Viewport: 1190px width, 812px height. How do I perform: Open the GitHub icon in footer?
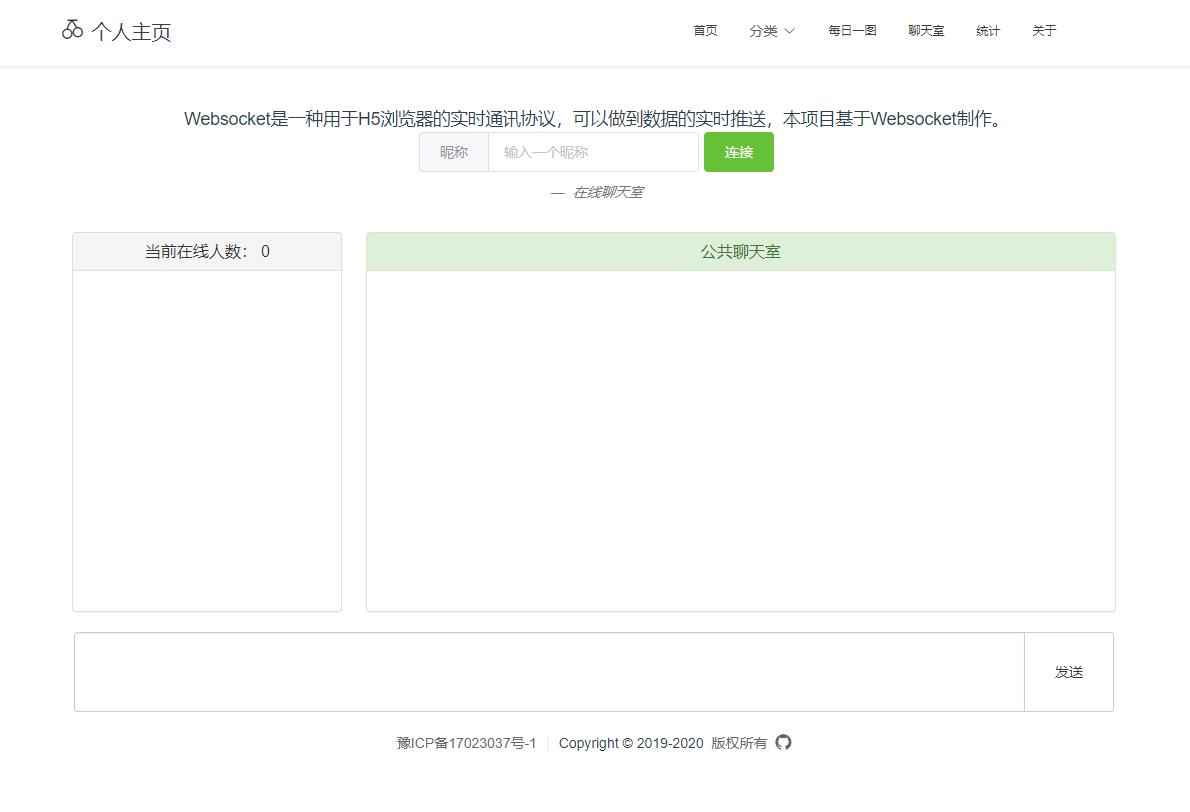pyautogui.click(x=783, y=742)
